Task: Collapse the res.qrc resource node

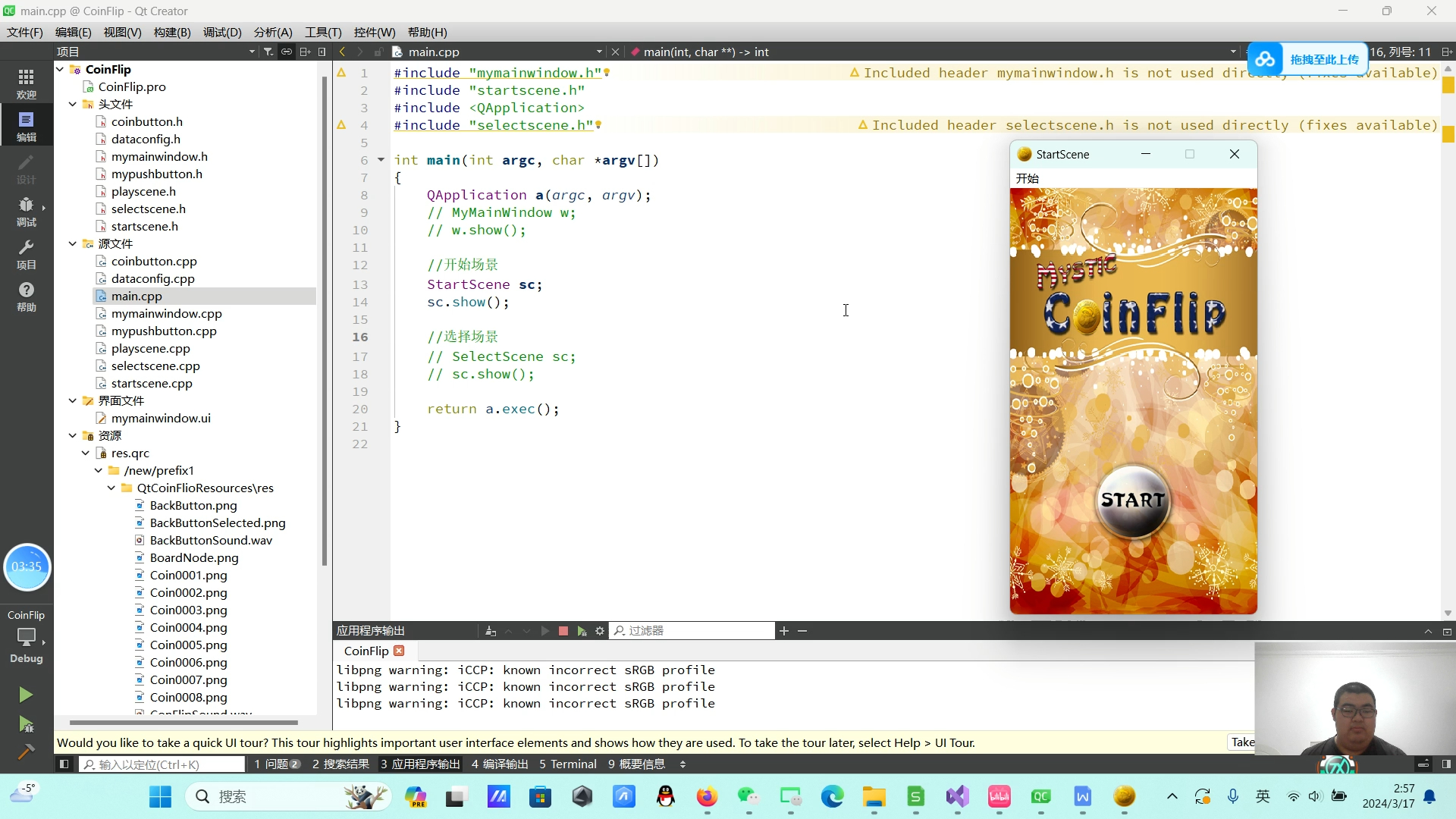Action: point(86,453)
